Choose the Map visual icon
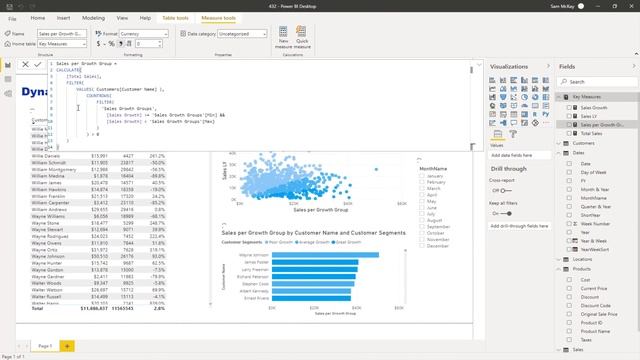The height and width of the screenshot is (360, 640). click(492, 106)
